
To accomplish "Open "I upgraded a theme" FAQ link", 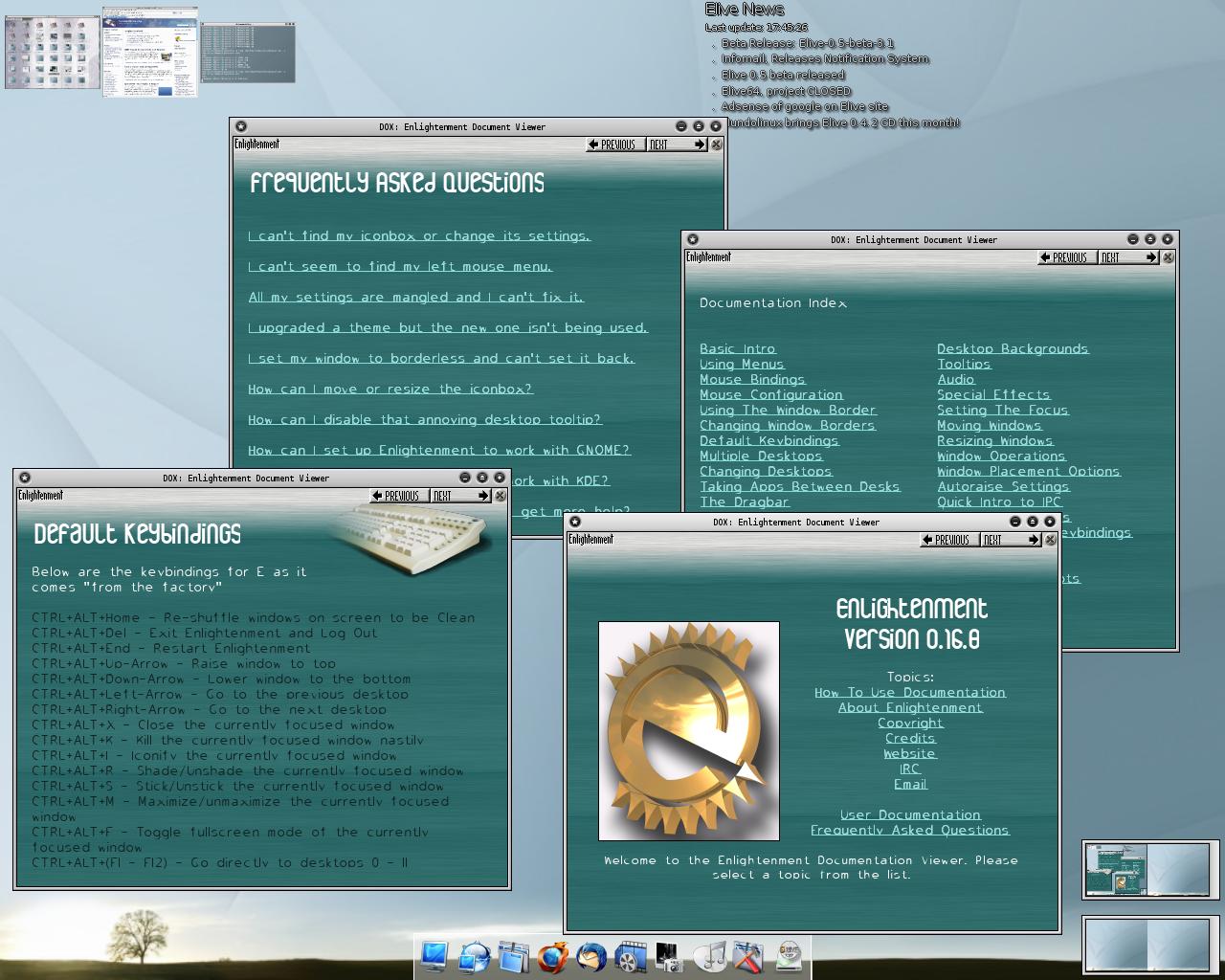I will click(448, 328).
